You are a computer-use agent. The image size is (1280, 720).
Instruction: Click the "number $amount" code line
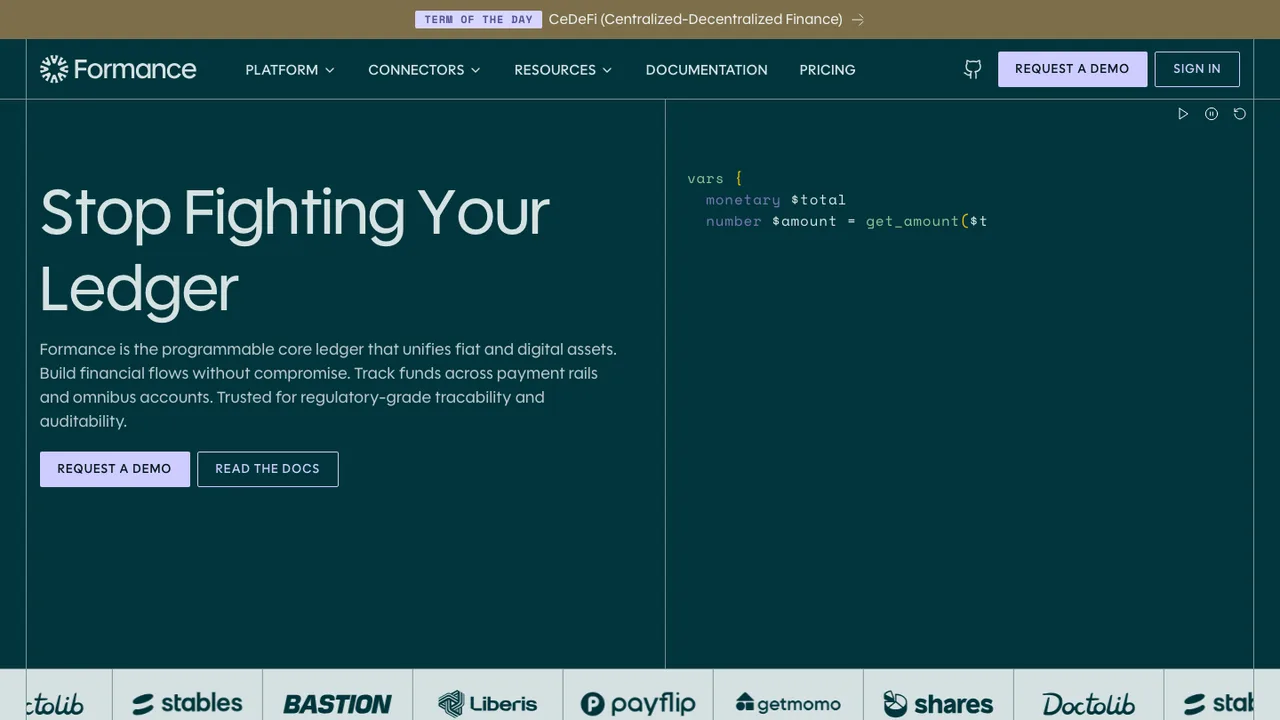click(x=847, y=221)
